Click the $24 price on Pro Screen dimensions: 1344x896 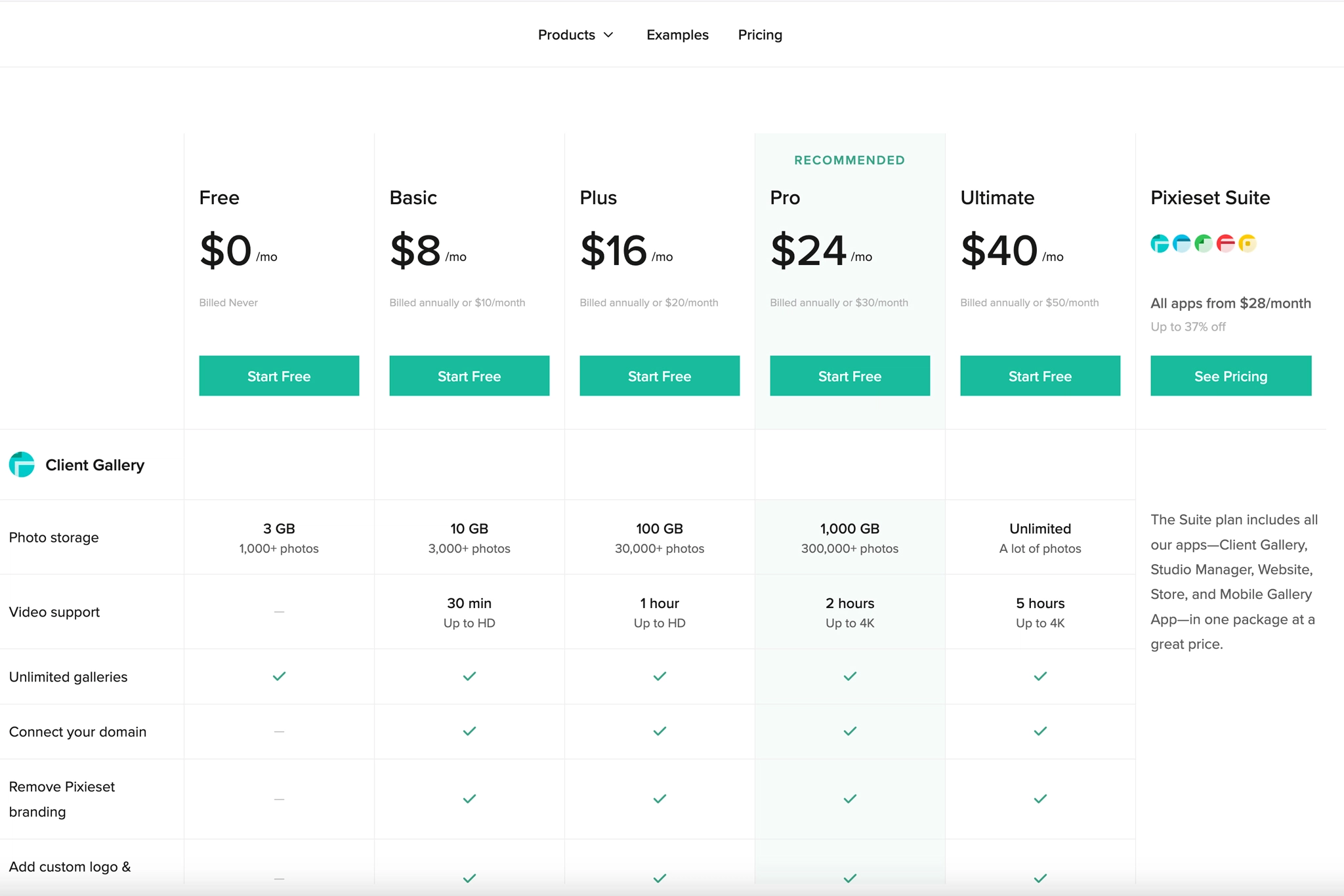tap(808, 250)
